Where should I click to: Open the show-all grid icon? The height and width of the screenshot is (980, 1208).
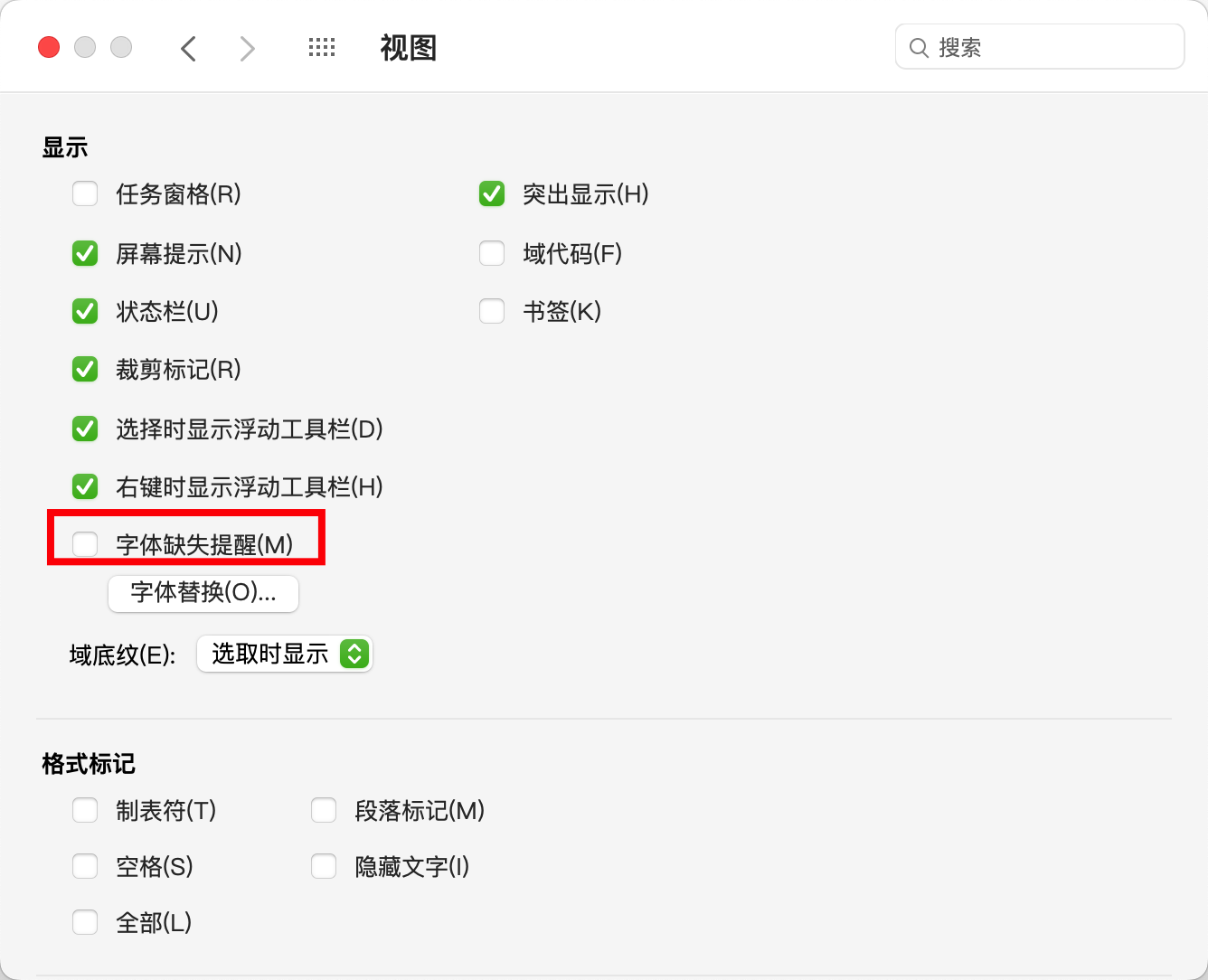point(322,48)
